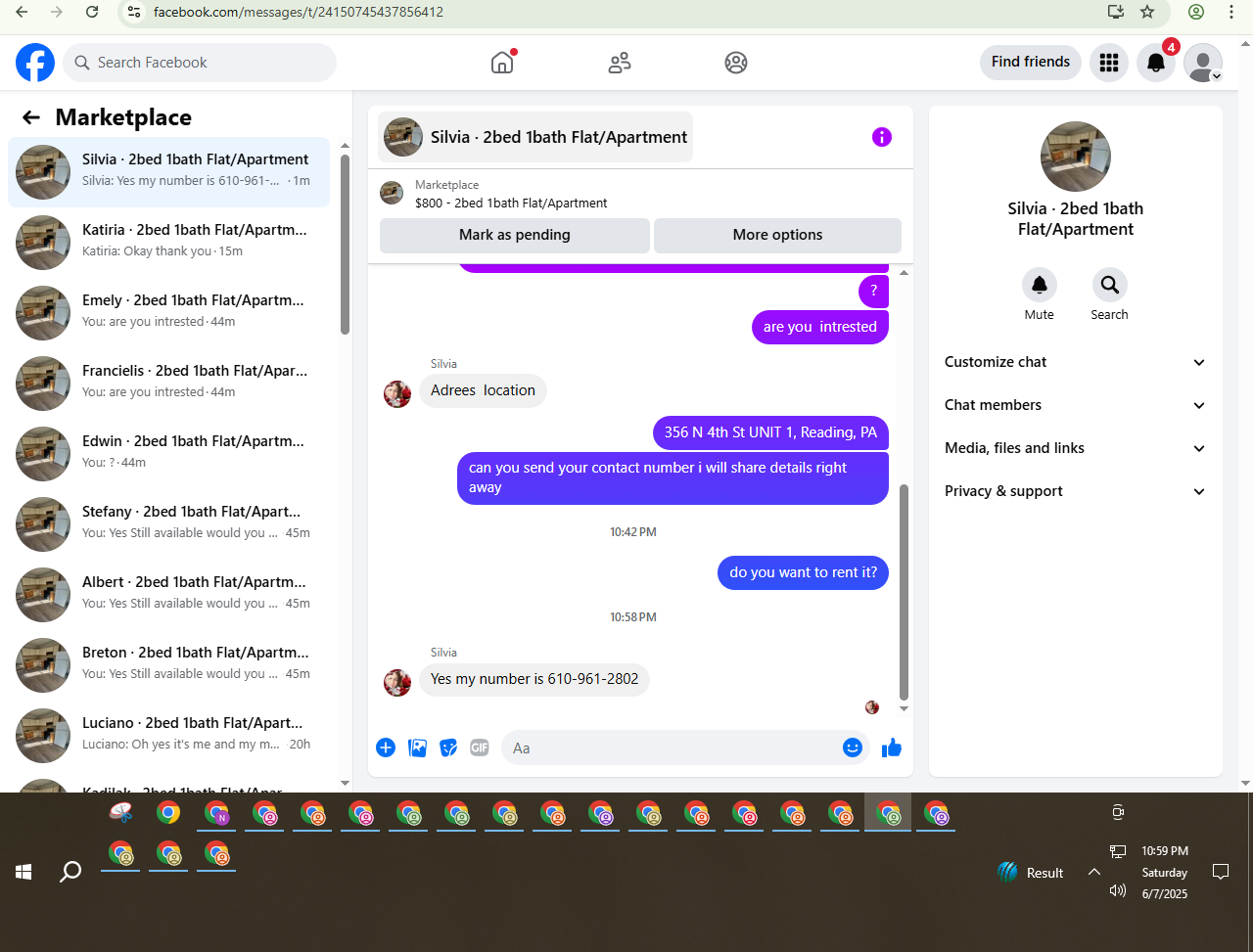Click the message 'Yes my number is 610-961-2802'
Image resolution: width=1253 pixels, height=952 pixels.
[534, 679]
